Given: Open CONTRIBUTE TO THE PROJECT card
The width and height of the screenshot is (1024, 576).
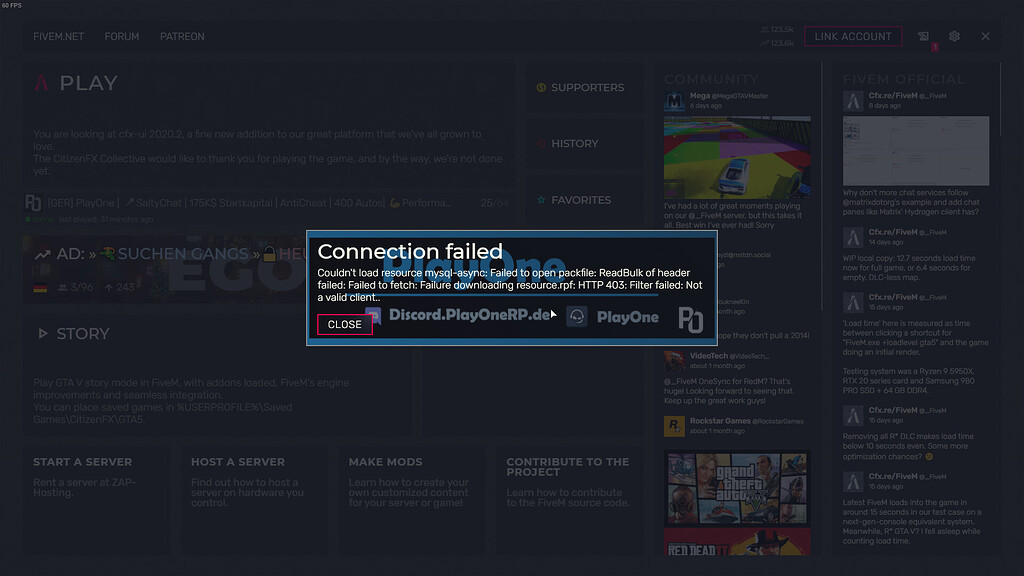Looking at the screenshot, I should 569,500.
